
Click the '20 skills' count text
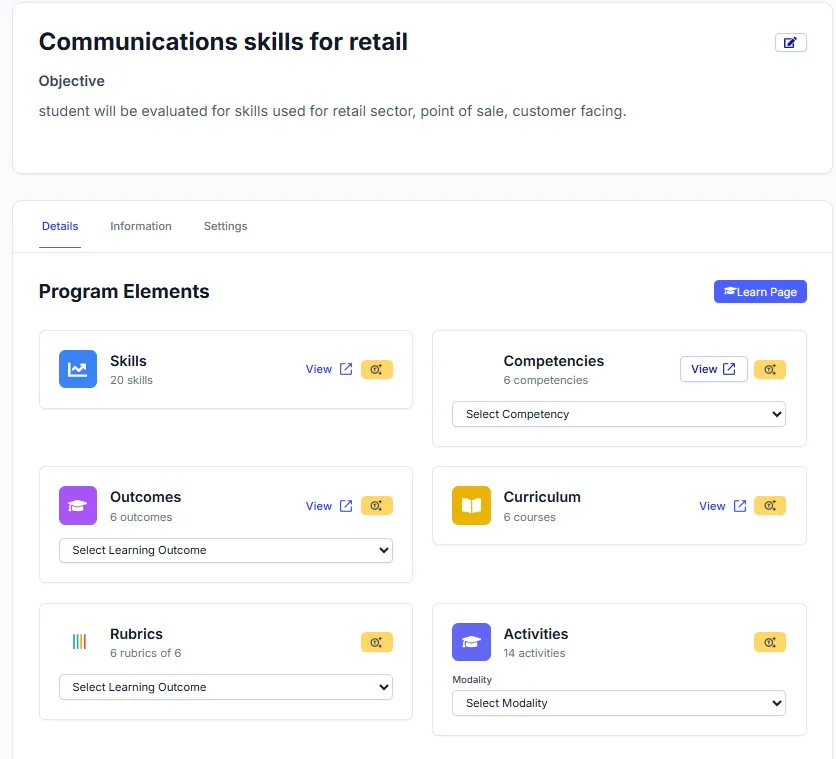click(131, 380)
